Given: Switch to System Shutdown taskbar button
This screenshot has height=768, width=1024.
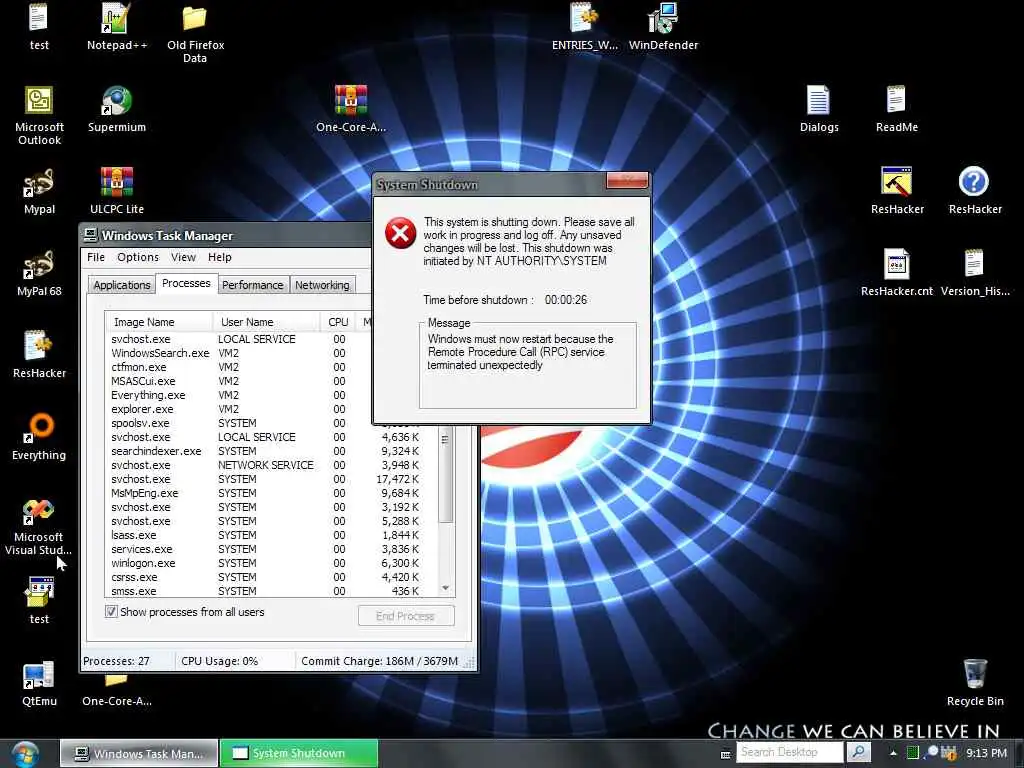Looking at the screenshot, I should 299,754.
